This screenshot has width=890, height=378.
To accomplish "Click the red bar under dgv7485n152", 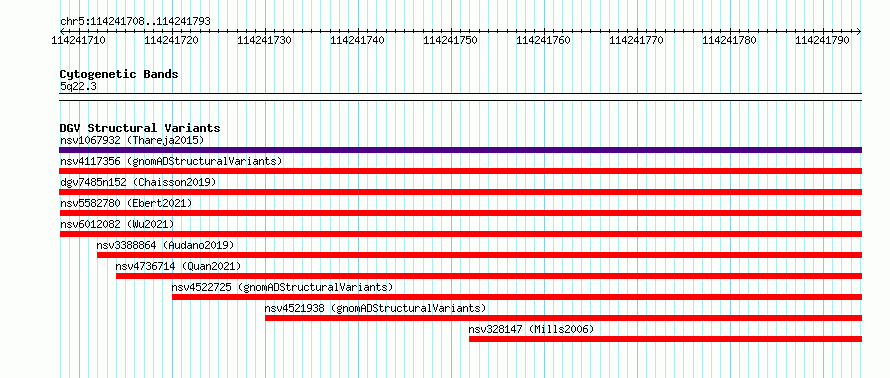I will pyautogui.click(x=460, y=192).
